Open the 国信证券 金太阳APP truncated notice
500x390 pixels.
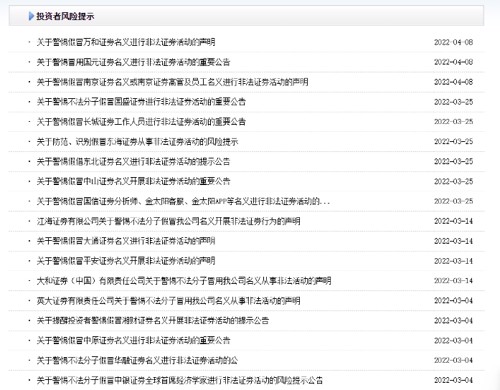click(183, 201)
